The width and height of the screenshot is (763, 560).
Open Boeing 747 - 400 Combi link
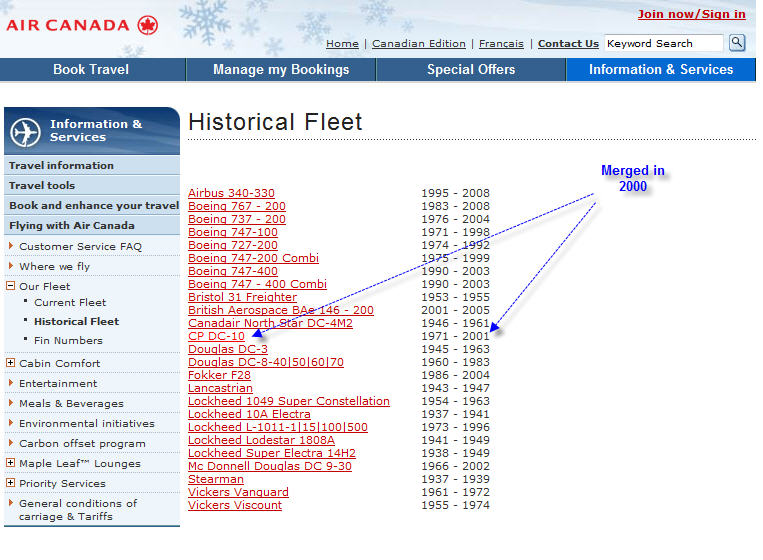pos(257,284)
